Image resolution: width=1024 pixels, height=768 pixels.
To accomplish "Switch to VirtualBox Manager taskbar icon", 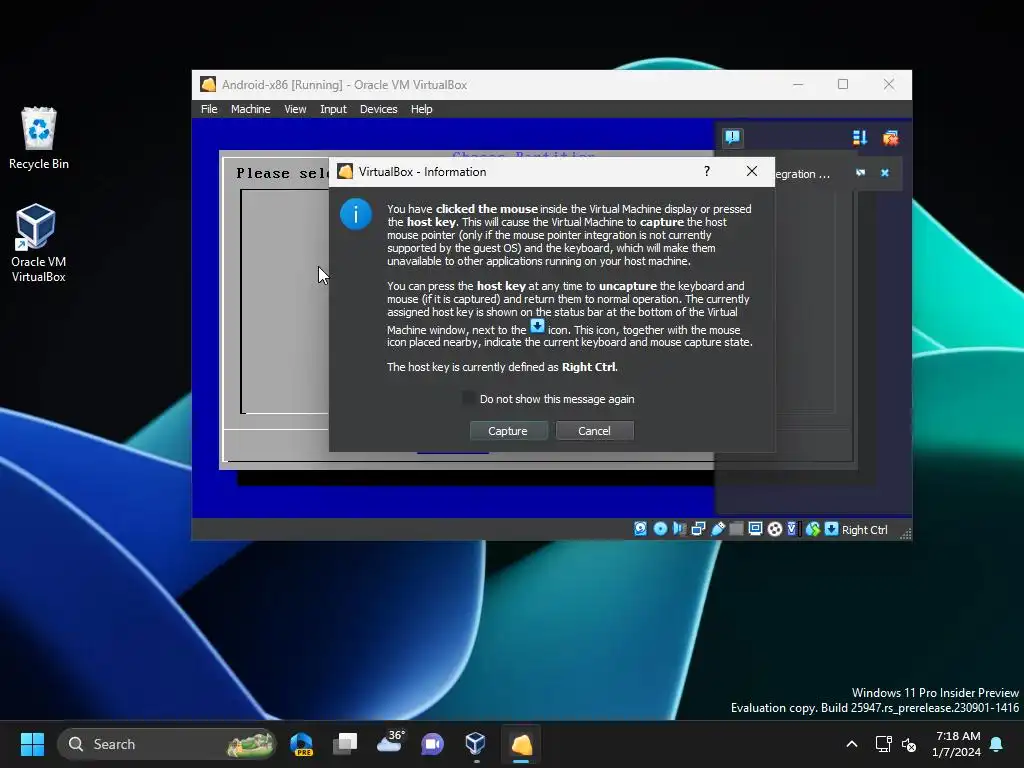I will (476, 744).
